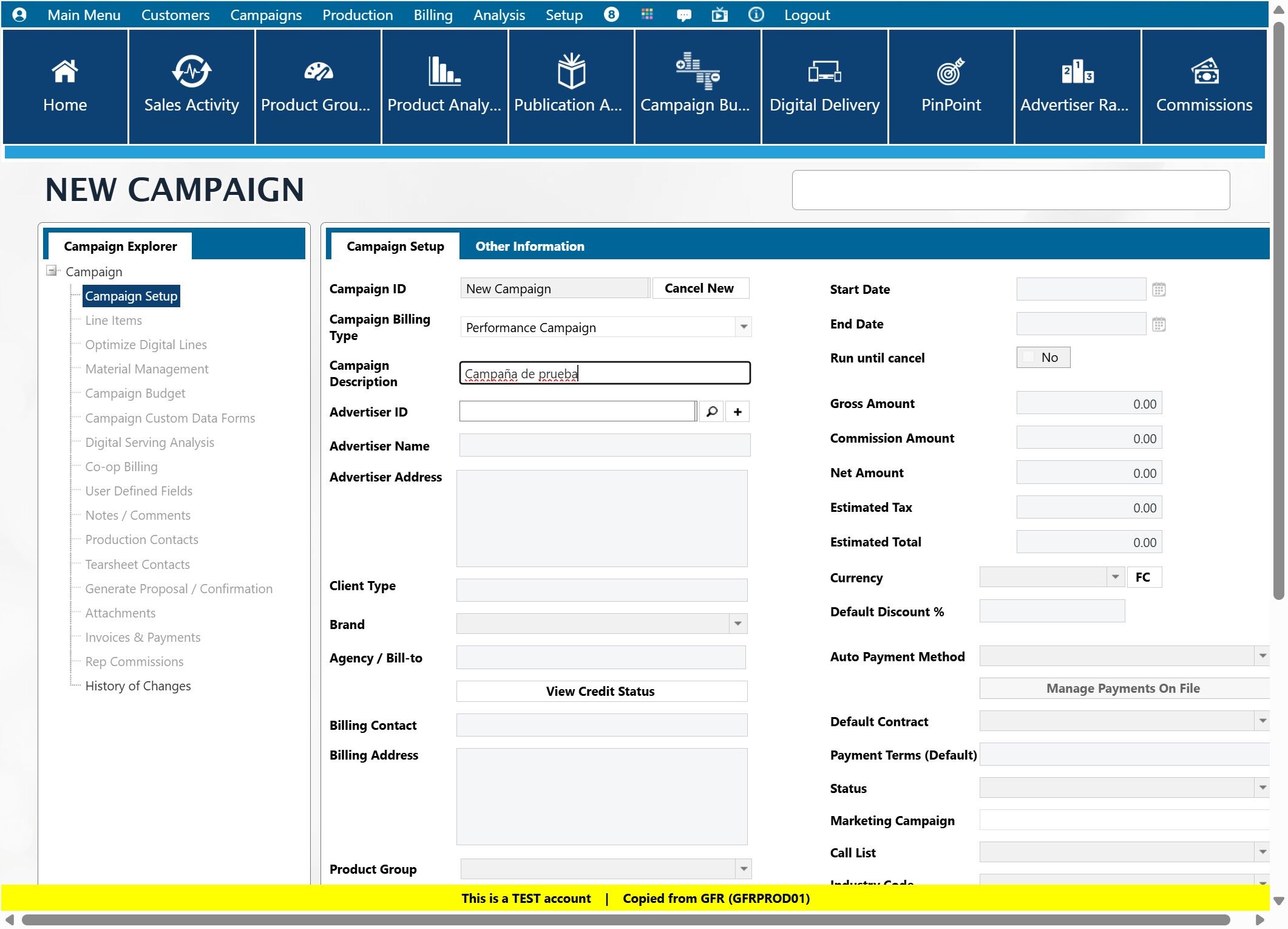
Task: Open the PinPoint target icon
Action: pyautogui.click(x=950, y=72)
